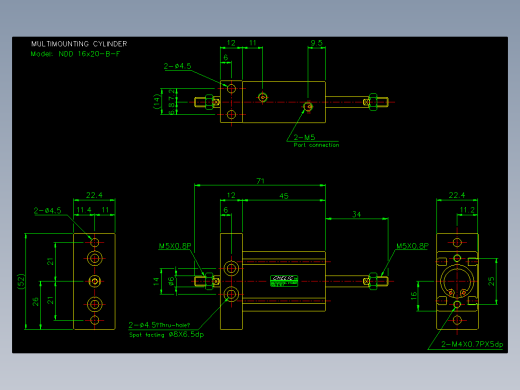
Task: Click the logo label on cylinder body
Action: click(284, 281)
